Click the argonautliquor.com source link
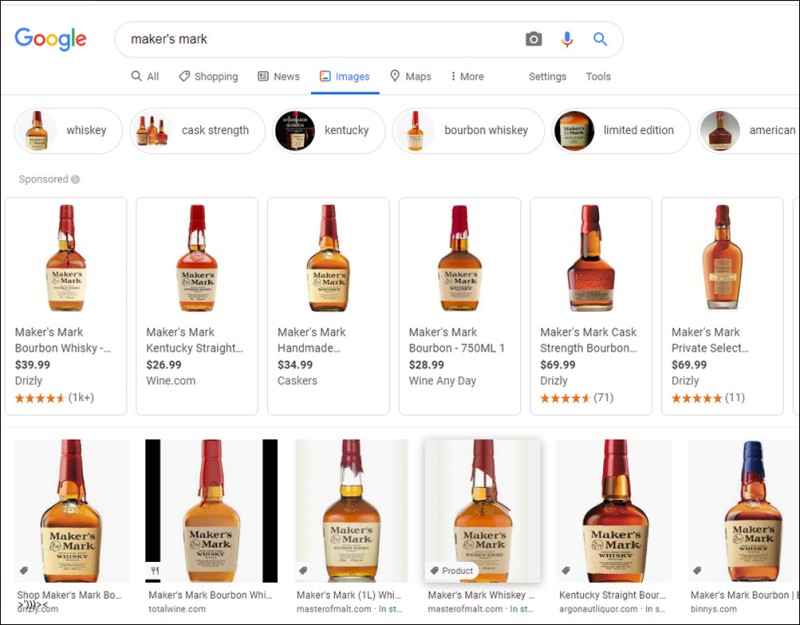Image resolution: width=800 pixels, height=625 pixels. (598, 609)
